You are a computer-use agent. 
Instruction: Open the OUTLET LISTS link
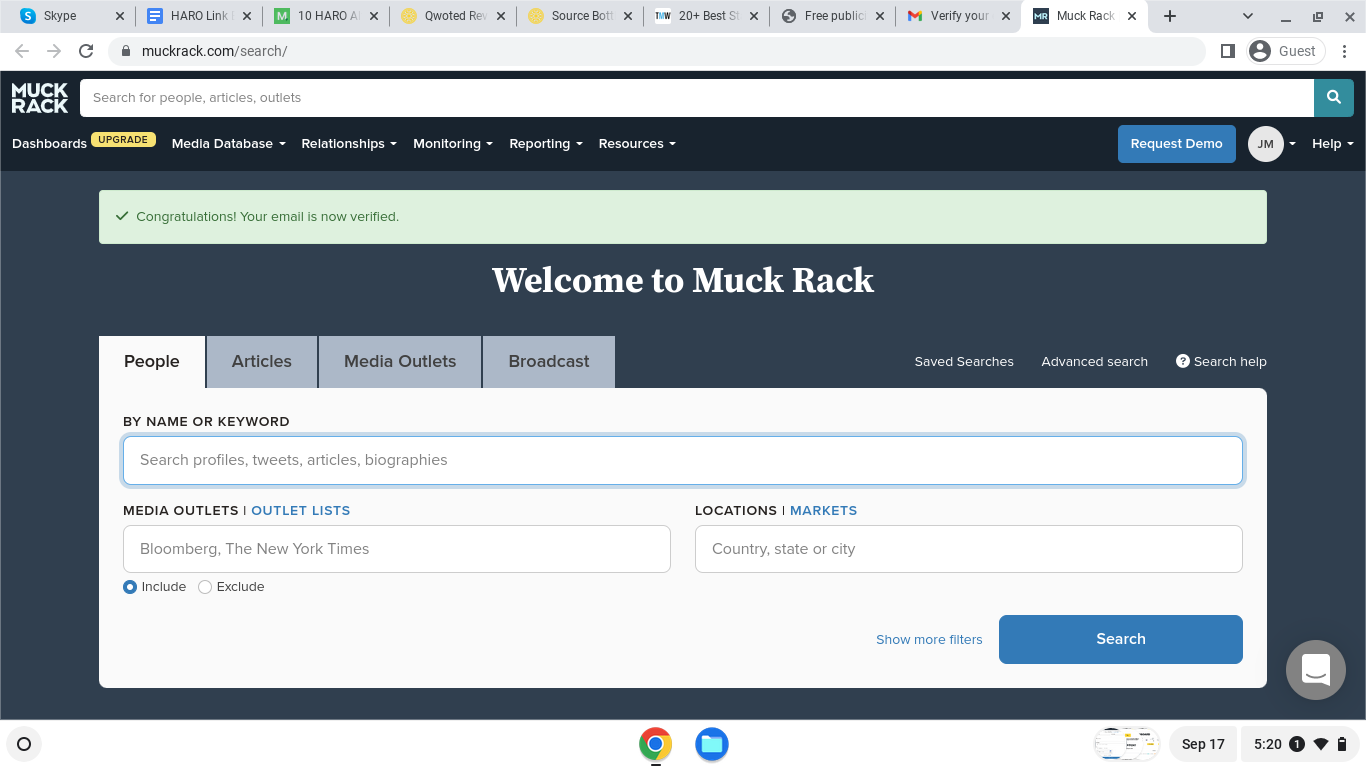(x=301, y=510)
